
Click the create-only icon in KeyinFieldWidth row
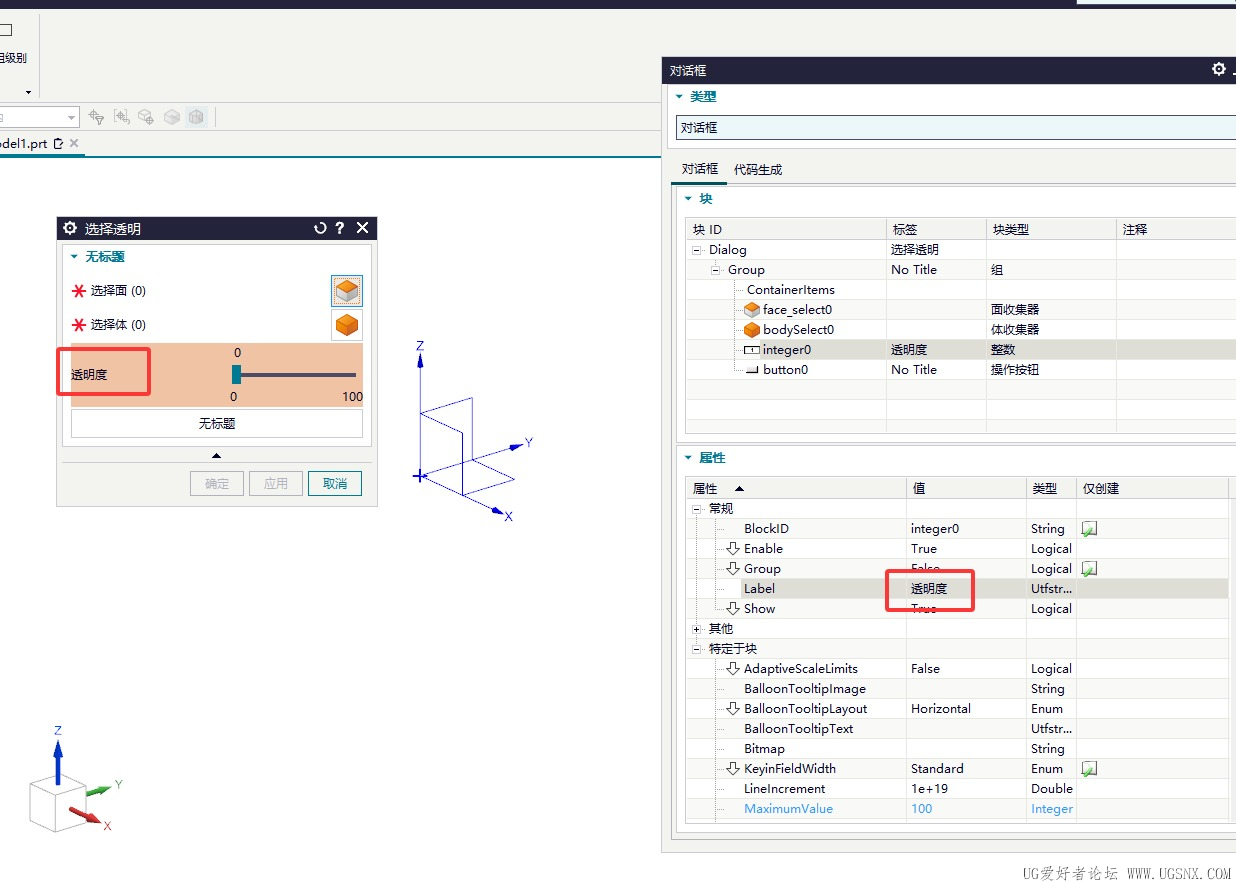pyautogui.click(x=1089, y=769)
